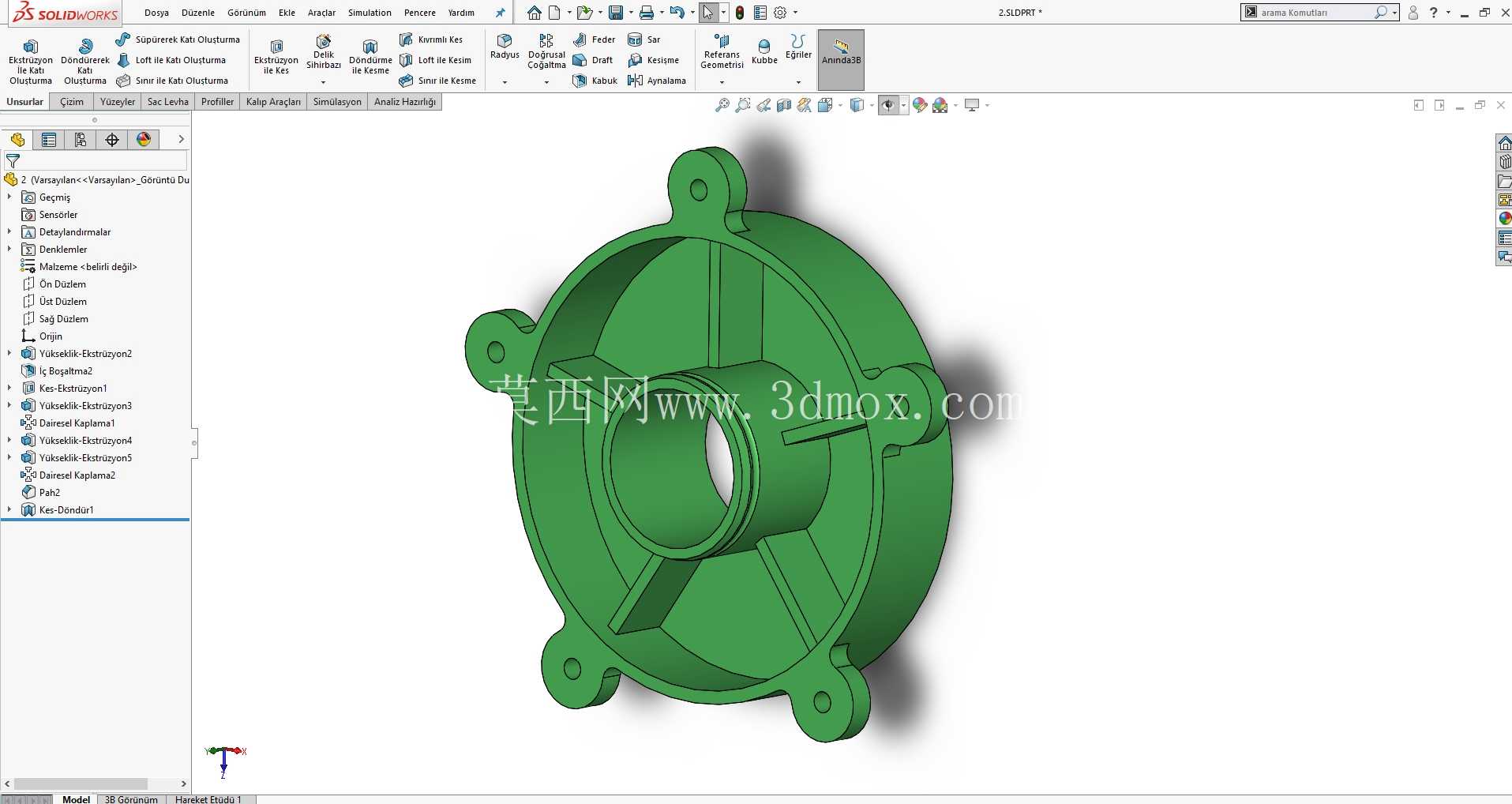Click the Kıvrımlı Kes tool
This screenshot has width=1512, height=804.
point(431,39)
